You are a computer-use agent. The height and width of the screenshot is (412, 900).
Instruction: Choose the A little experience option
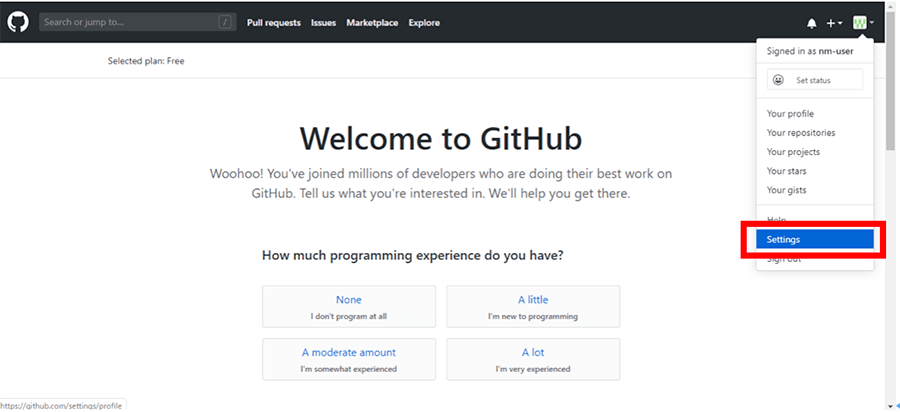(x=533, y=306)
